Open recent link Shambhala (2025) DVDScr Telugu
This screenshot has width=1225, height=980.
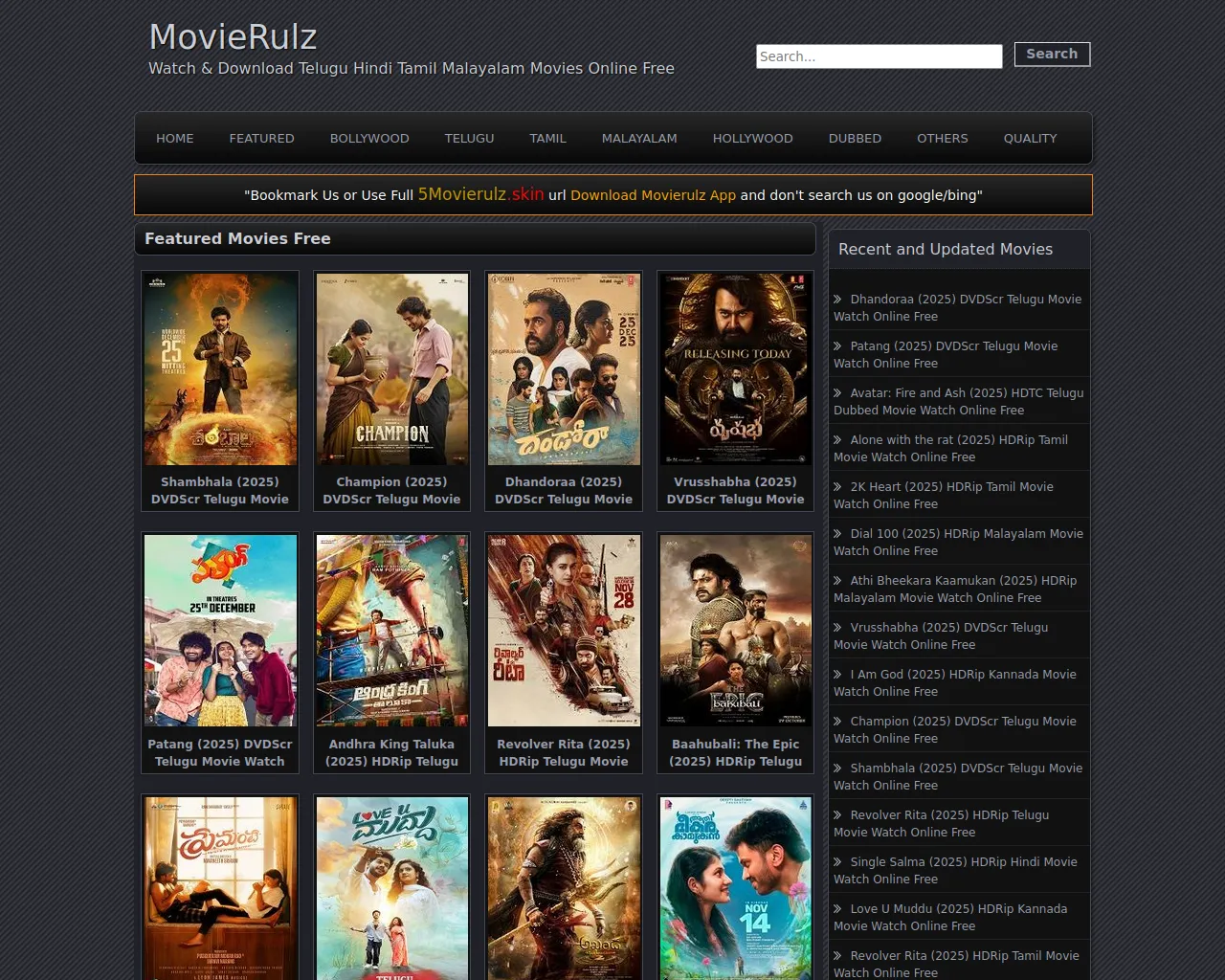(x=958, y=776)
